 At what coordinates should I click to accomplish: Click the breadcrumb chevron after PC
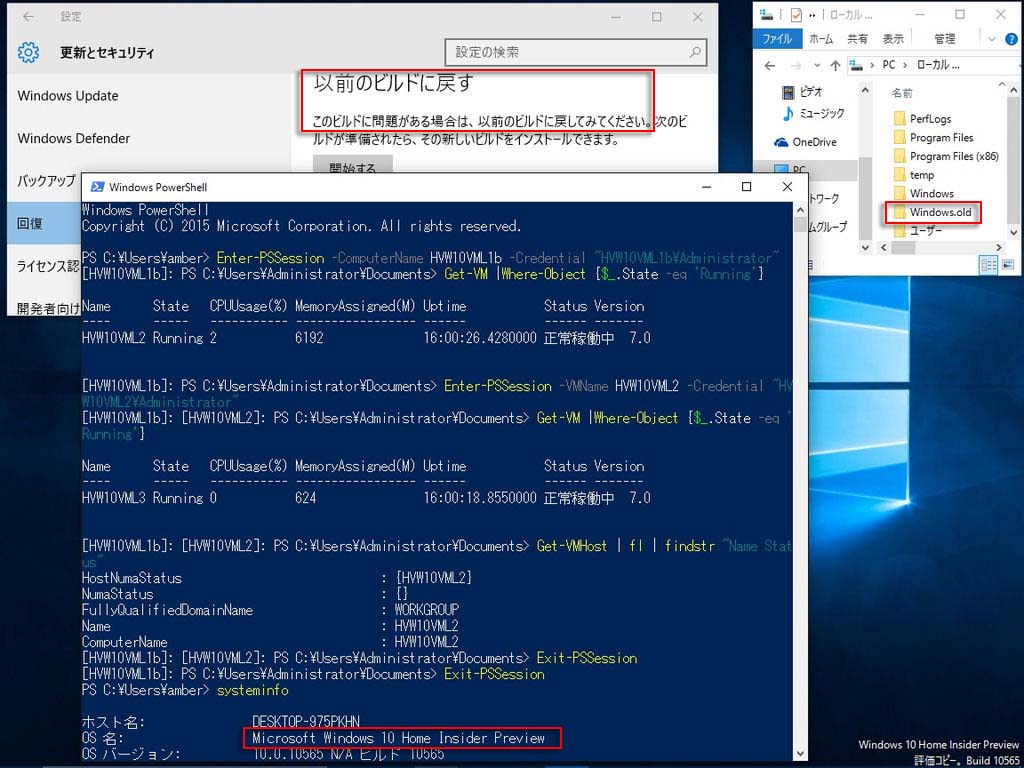[x=906, y=65]
